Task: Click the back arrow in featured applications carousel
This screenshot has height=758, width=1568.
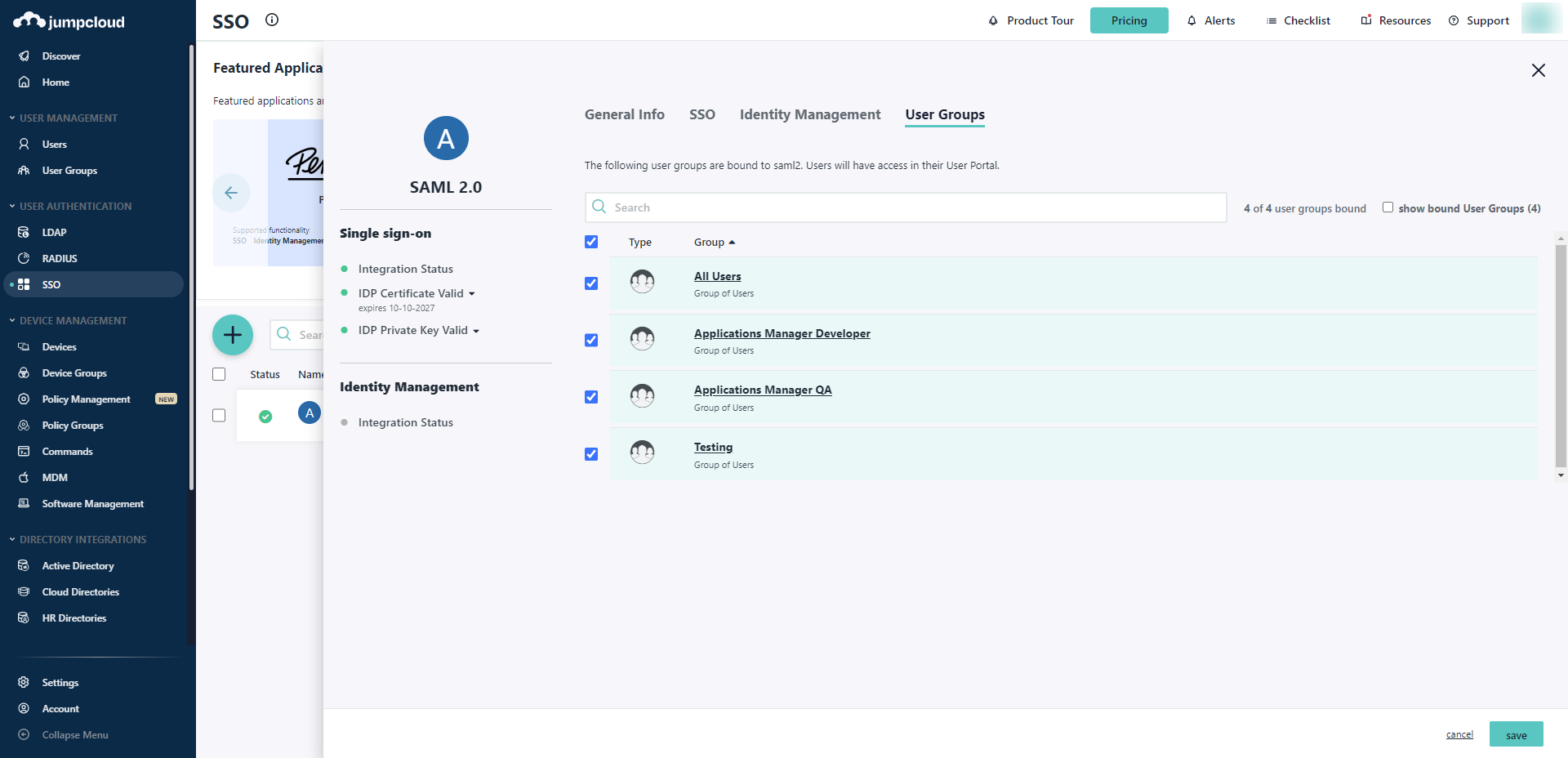Action: (231, 193)
